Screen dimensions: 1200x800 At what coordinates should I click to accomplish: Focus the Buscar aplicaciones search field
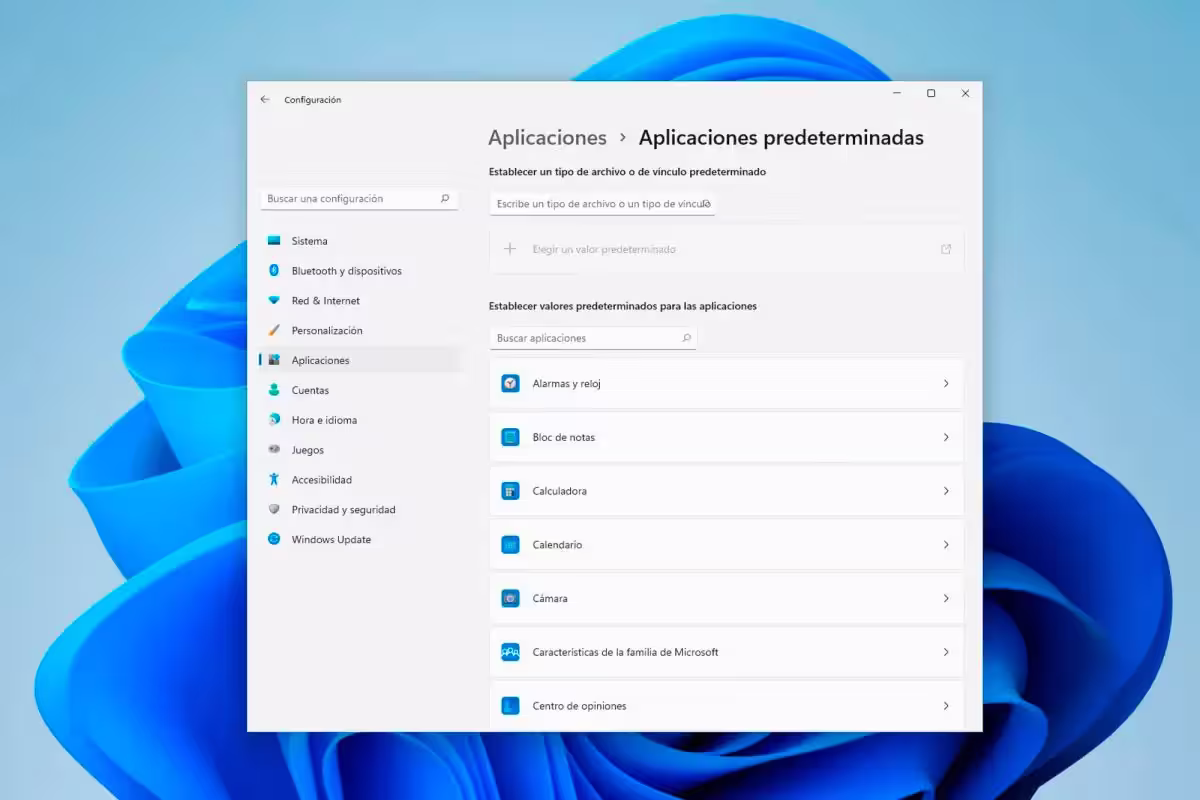(593, 338)
